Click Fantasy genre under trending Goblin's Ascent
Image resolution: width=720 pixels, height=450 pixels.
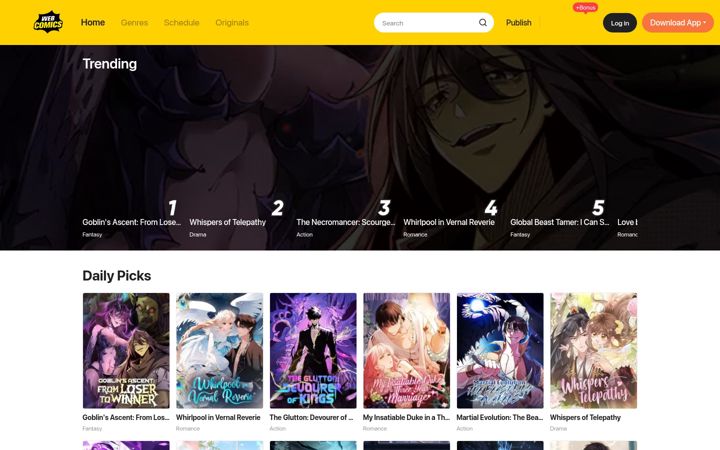point(92,235)
